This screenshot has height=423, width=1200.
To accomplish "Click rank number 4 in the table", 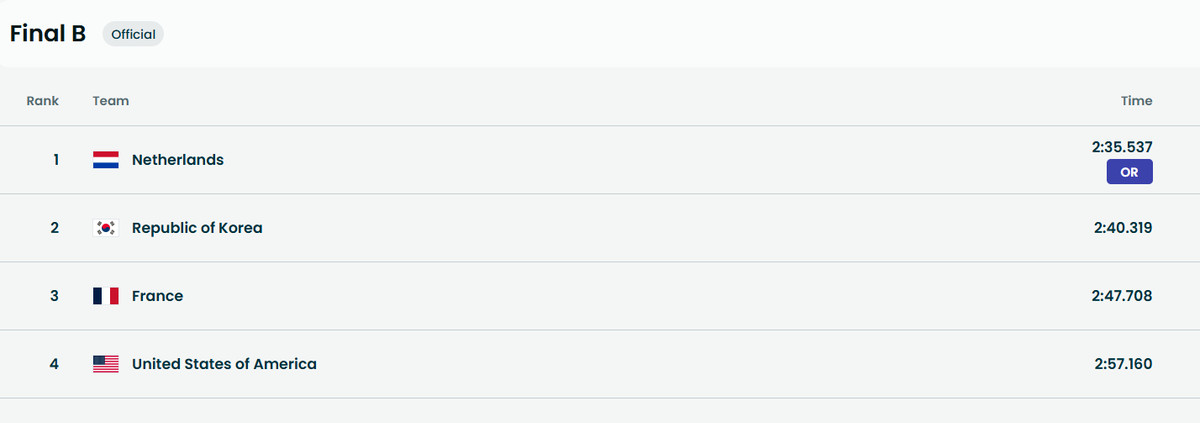I will (x=55, y=364).
